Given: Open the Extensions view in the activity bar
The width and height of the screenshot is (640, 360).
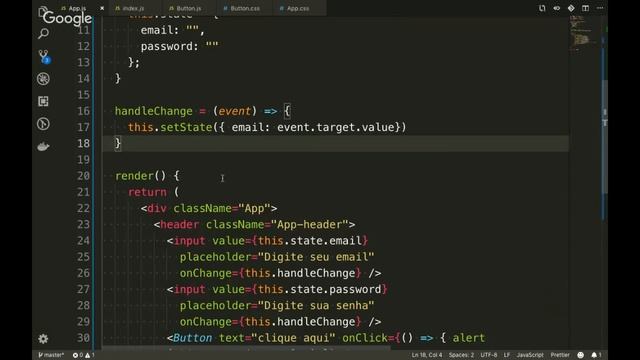Looking at the screenshot, I should point(43,101).
